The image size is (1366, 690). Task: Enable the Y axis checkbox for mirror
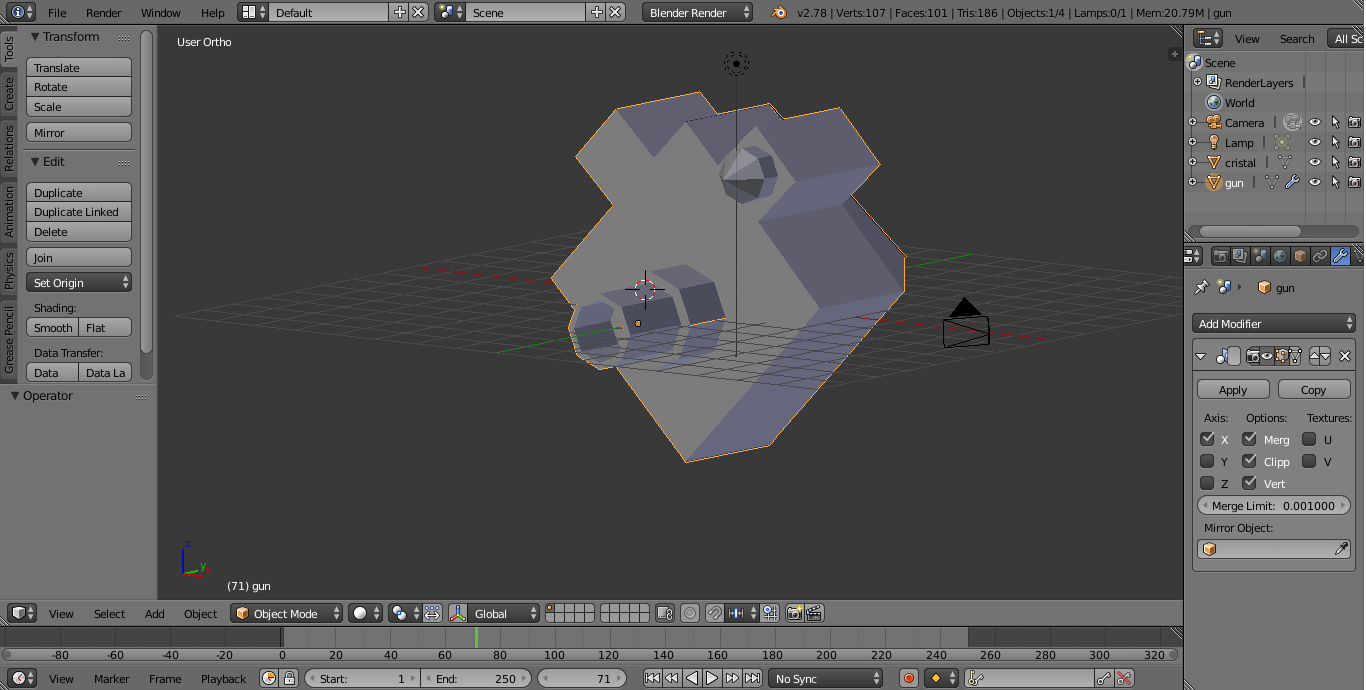pos(1207,461)
